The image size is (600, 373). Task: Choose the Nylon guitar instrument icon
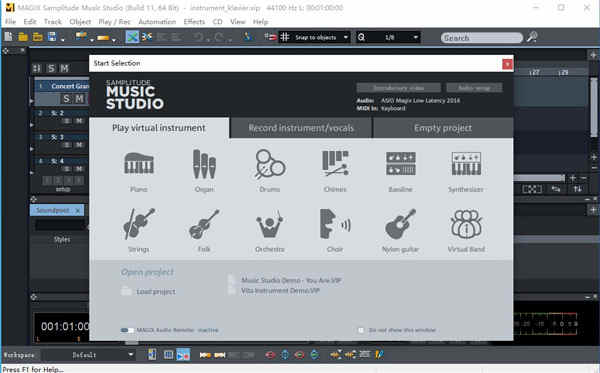point(401,224)
